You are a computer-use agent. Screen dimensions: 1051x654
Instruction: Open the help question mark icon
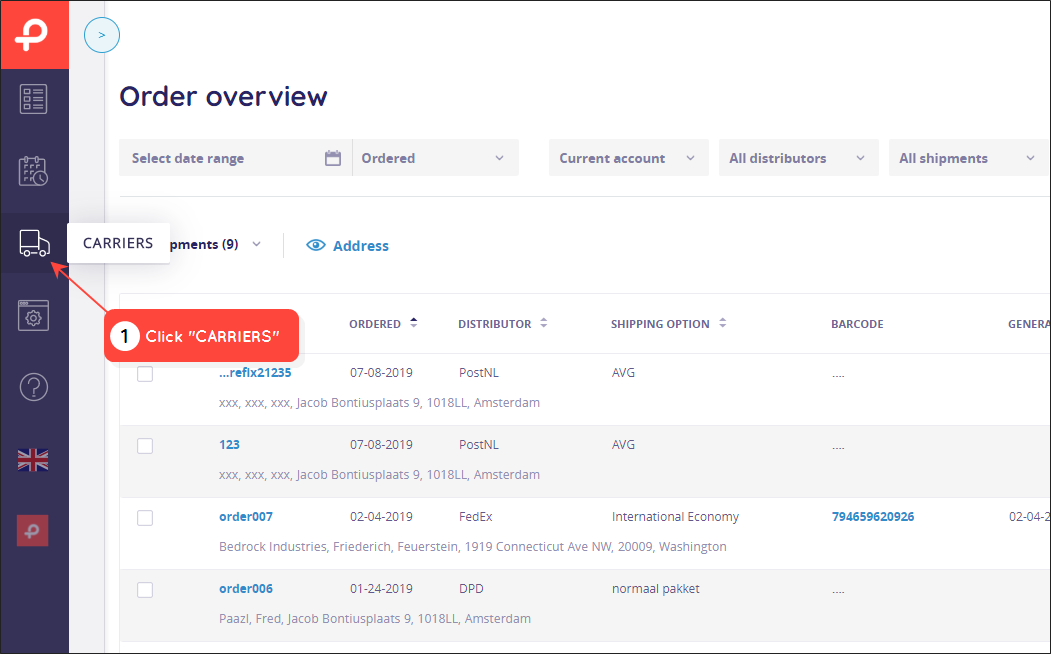coord(34,387)
